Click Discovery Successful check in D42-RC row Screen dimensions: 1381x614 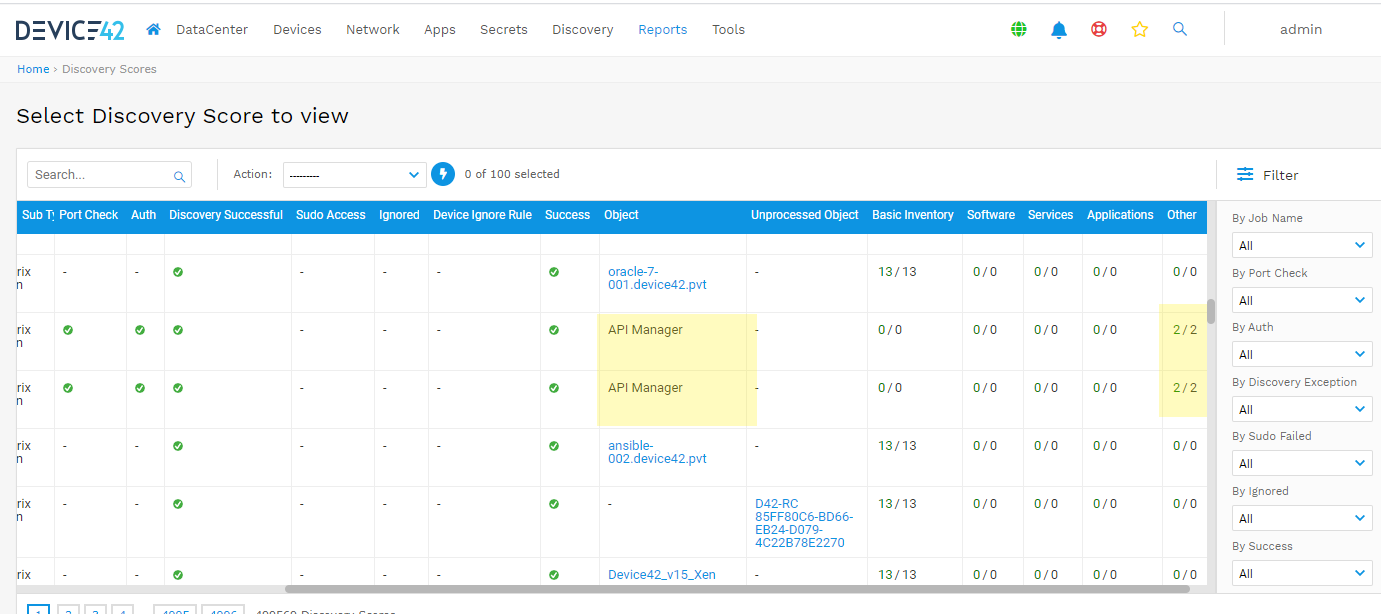[178, 504]
